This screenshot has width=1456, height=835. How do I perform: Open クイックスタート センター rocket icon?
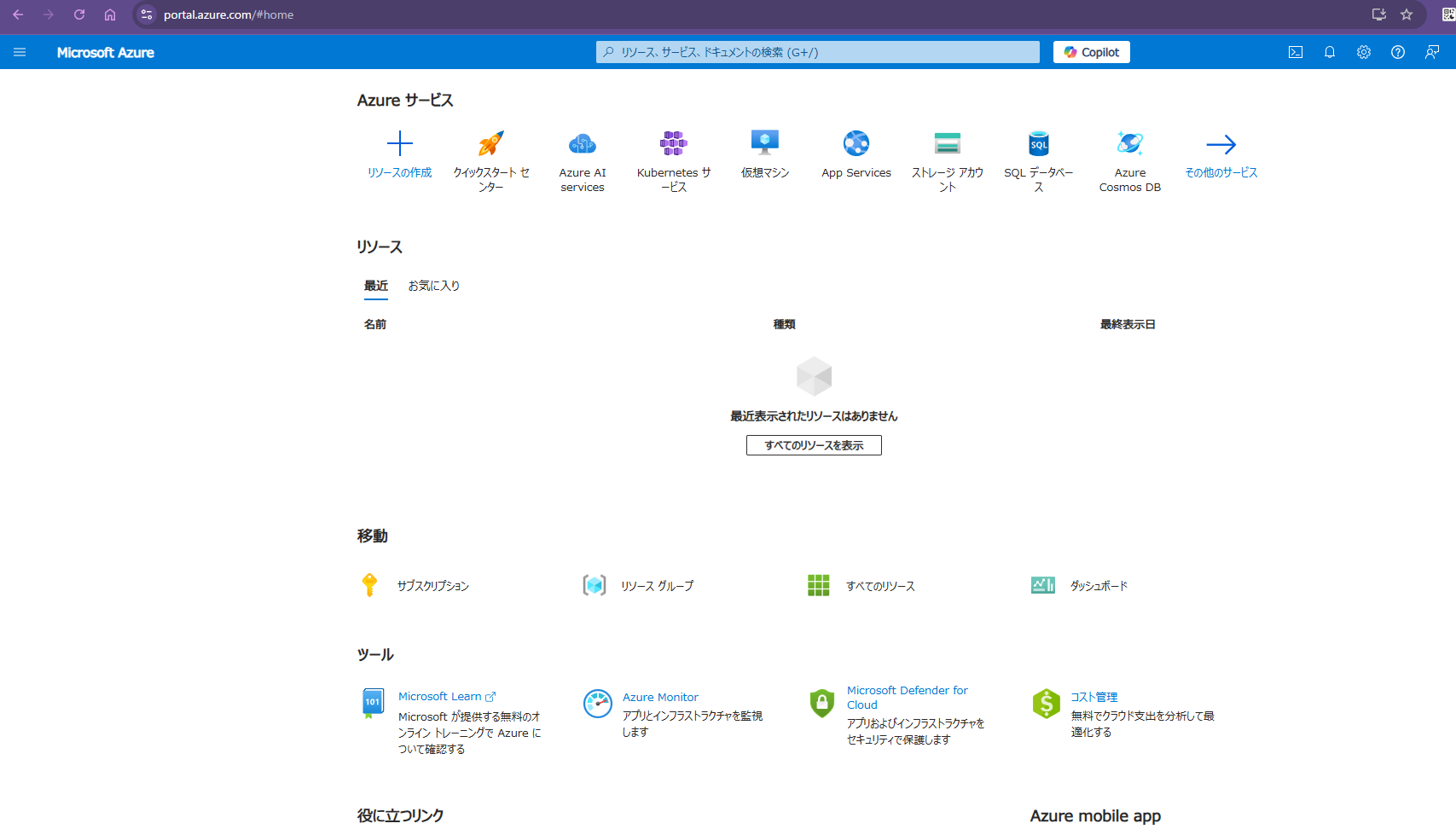coord(491,143)
